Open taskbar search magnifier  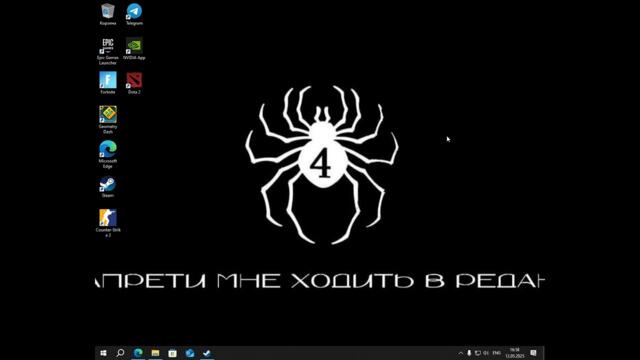120,353
